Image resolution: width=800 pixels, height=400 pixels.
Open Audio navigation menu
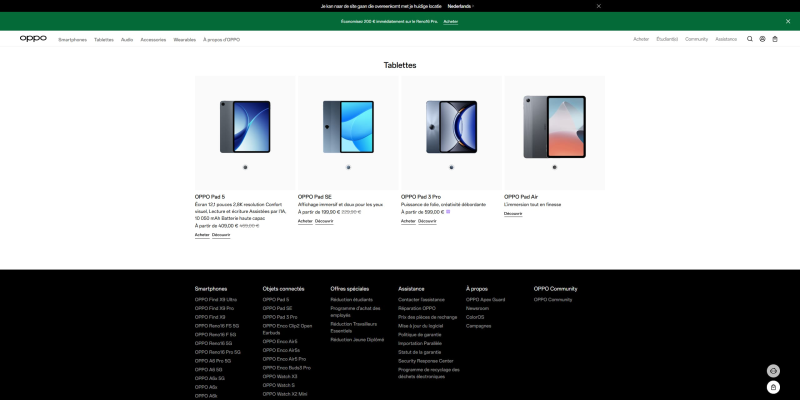(127, 39)
